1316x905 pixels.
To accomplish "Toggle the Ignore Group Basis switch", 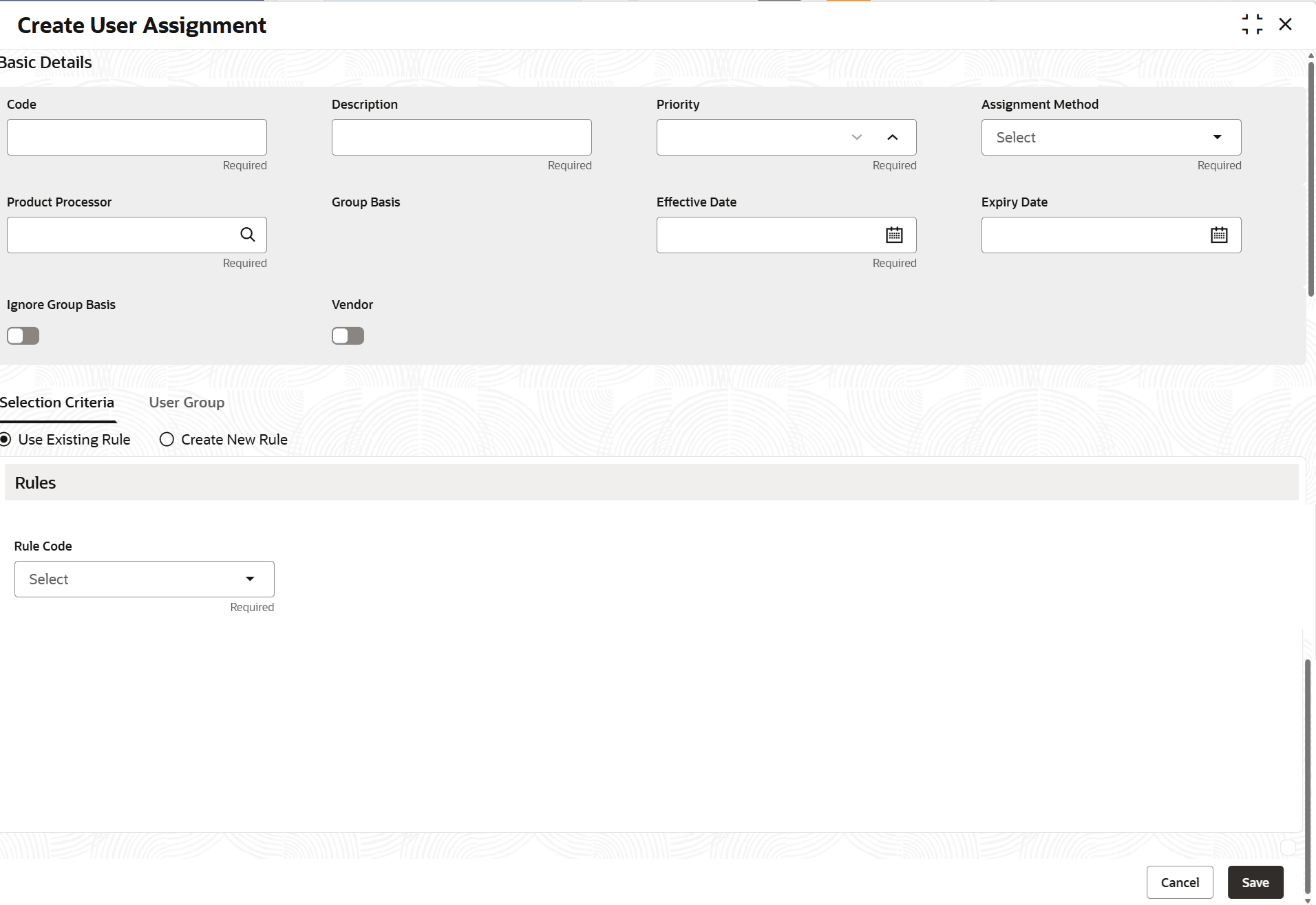I will tap(23, 336).
